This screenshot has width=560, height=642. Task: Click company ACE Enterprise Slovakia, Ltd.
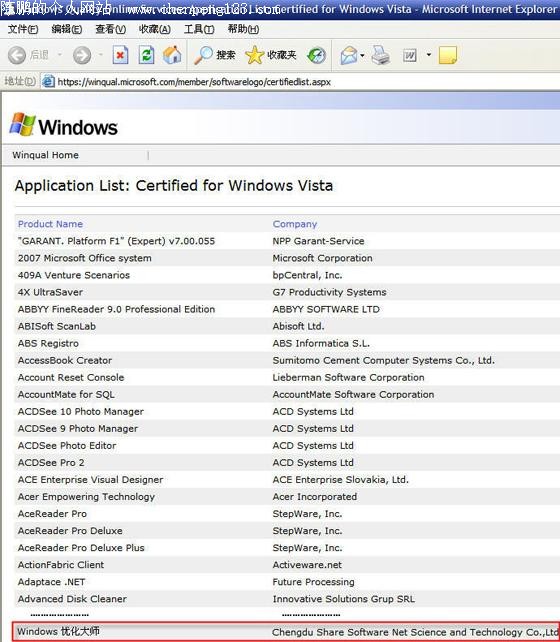click(x=341, y=480)
